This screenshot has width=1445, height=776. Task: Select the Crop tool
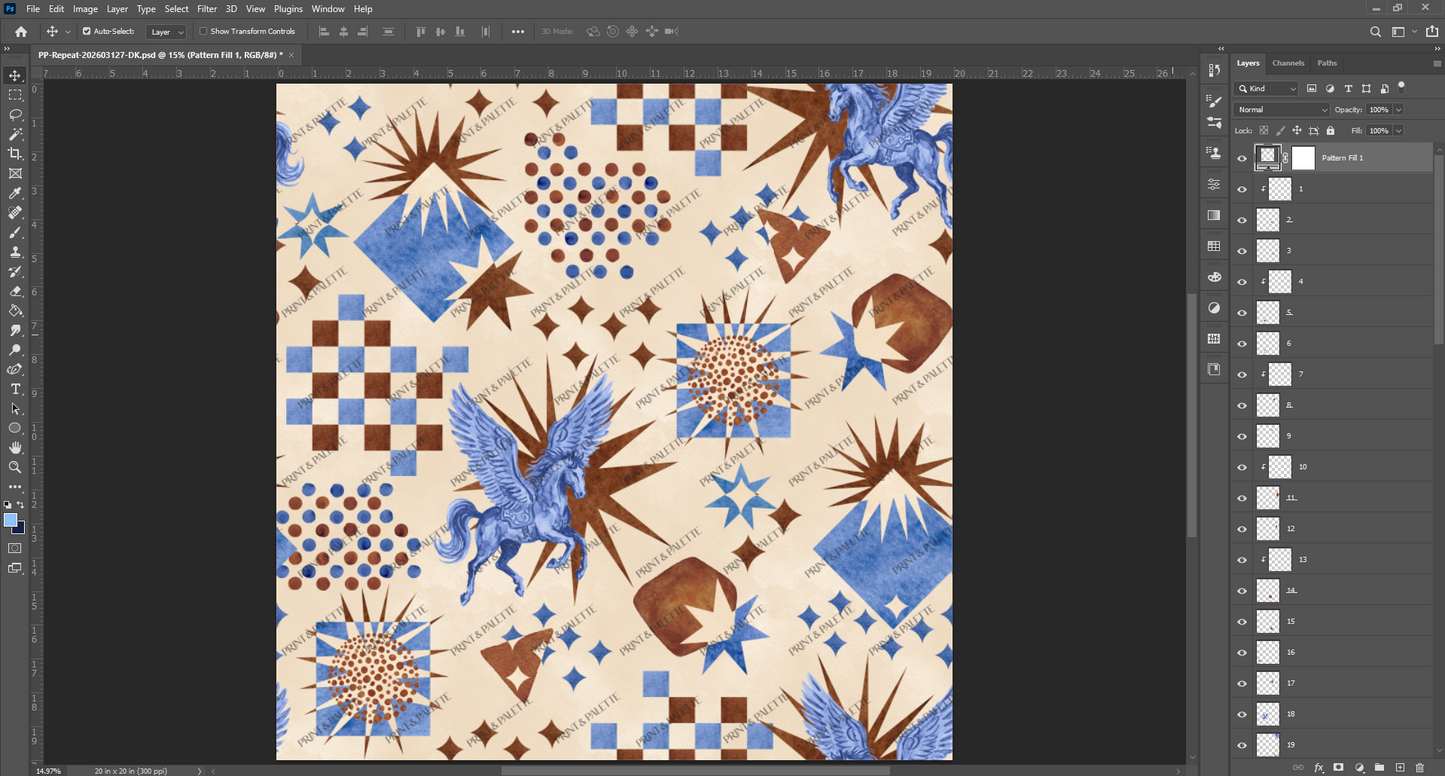coord(15,153)
